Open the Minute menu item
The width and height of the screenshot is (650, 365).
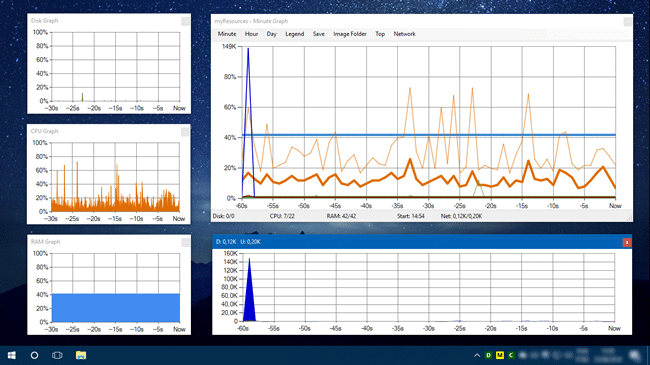tap(227, 34)
